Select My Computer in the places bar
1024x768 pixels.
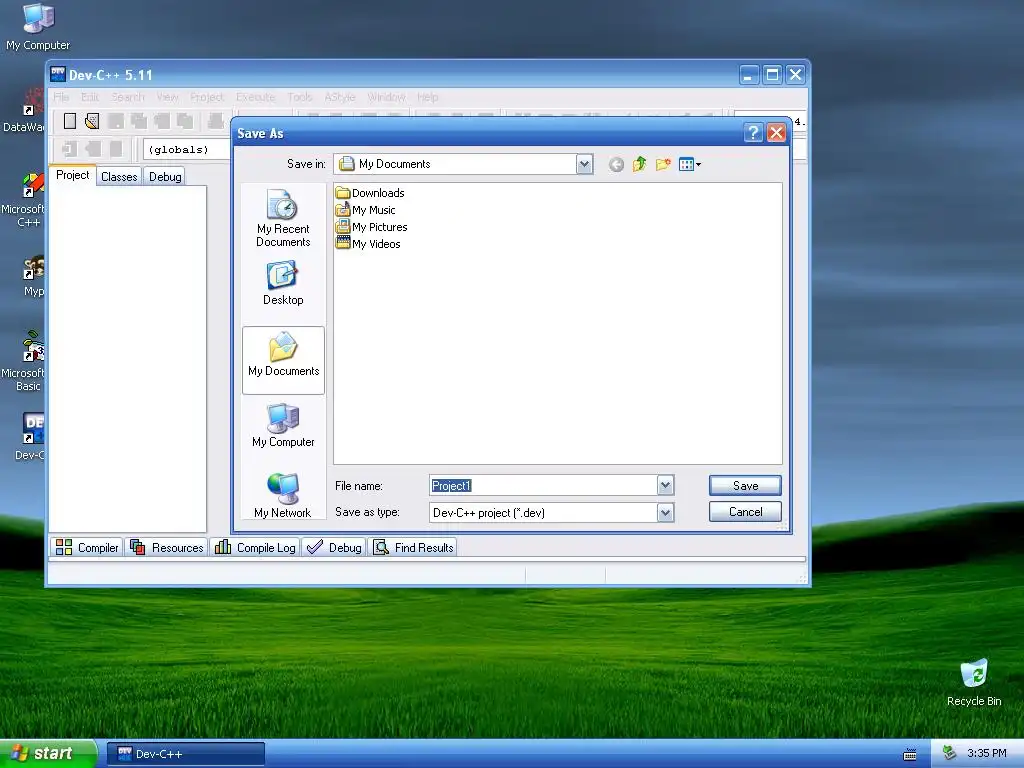283,425
